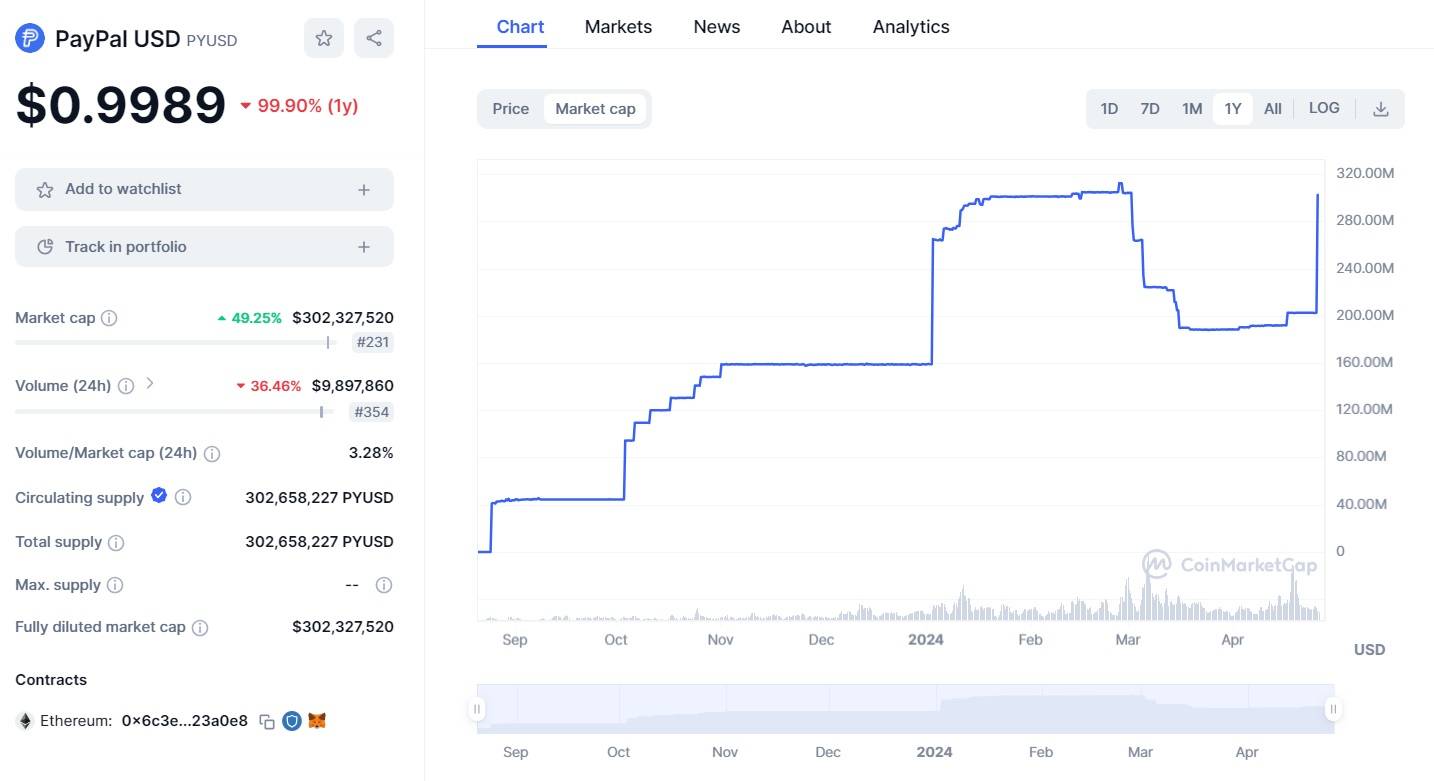Click market cap value $302,327,520
The width and height of the screenshot is (1434, 781).
pos(343,318)
